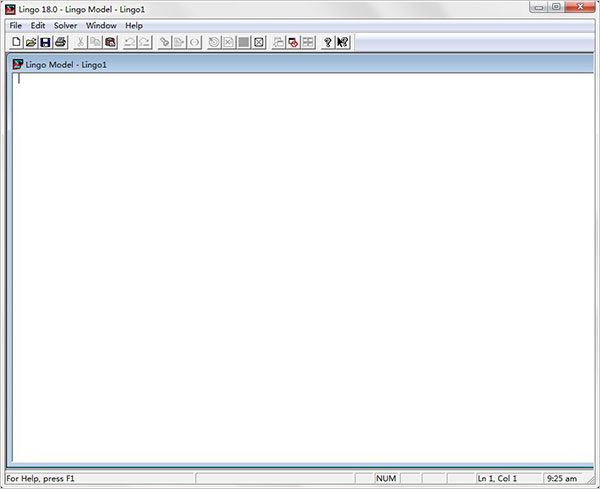Screen dimensions: 600x489
Task: Open the Window menu
Action: pyautogui.click(x=101, y=26)
